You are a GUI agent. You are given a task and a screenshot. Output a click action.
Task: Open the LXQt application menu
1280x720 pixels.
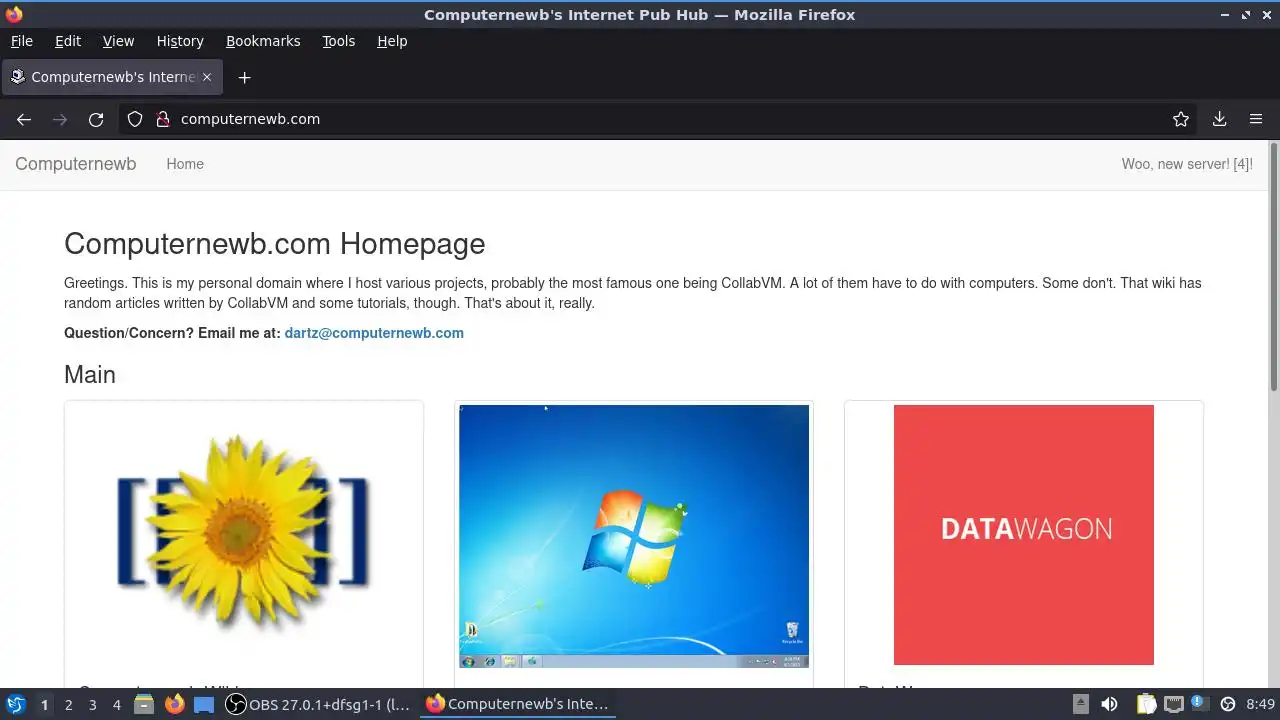[16, 704]
